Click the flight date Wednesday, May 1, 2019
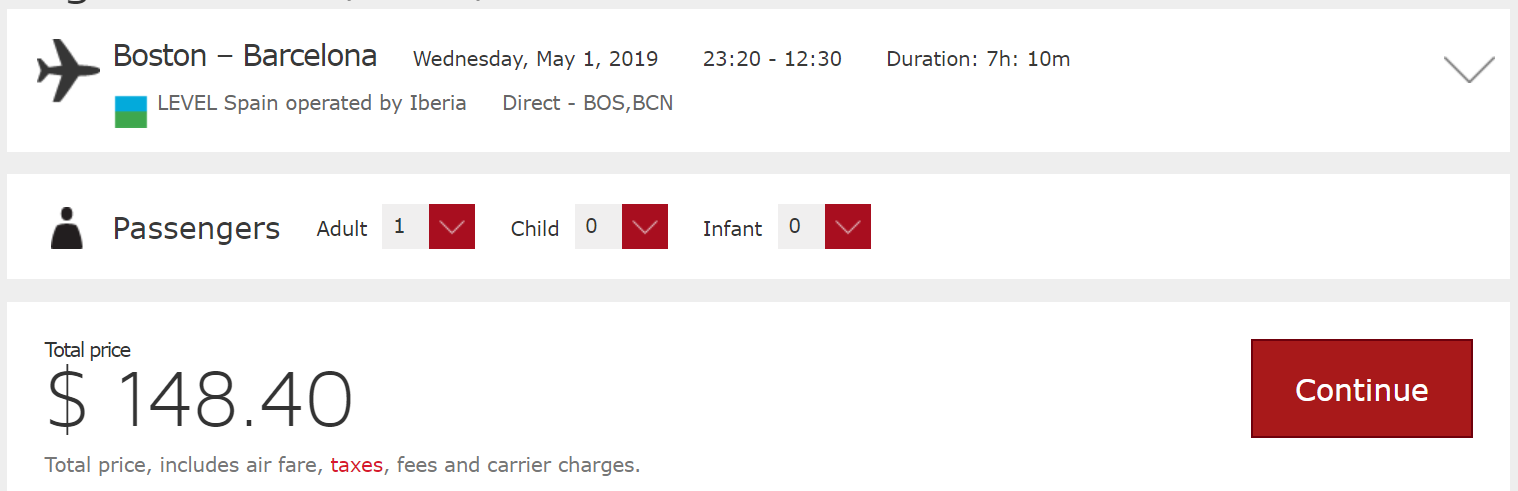Viewport: 1518px width, 491px height. (x=535, y=59)
